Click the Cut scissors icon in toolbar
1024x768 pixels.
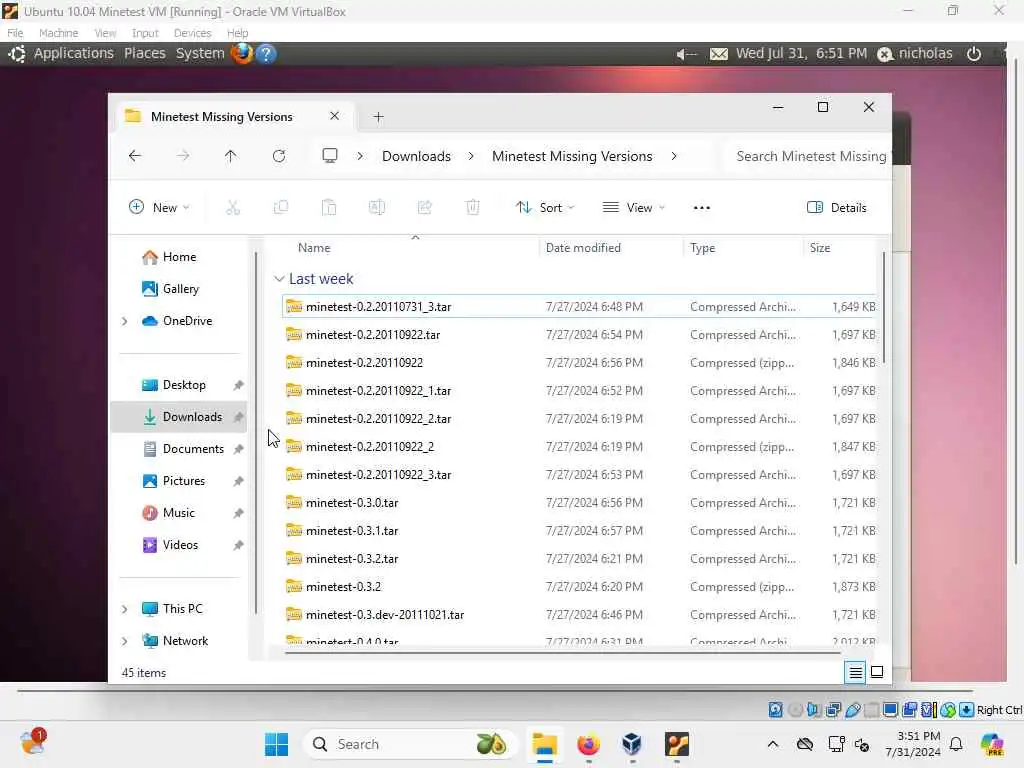click(232, 208)
